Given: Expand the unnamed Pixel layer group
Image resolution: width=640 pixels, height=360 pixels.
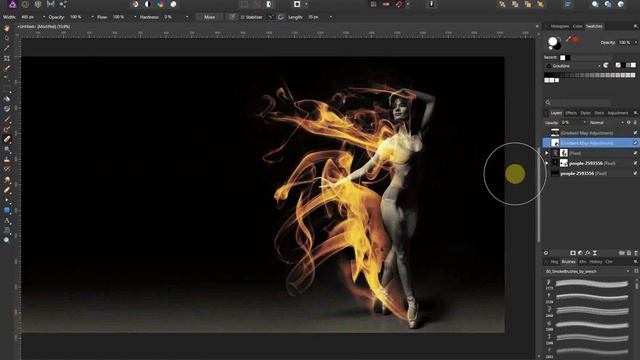Looking at the screenshot, I should pos(547,153).
